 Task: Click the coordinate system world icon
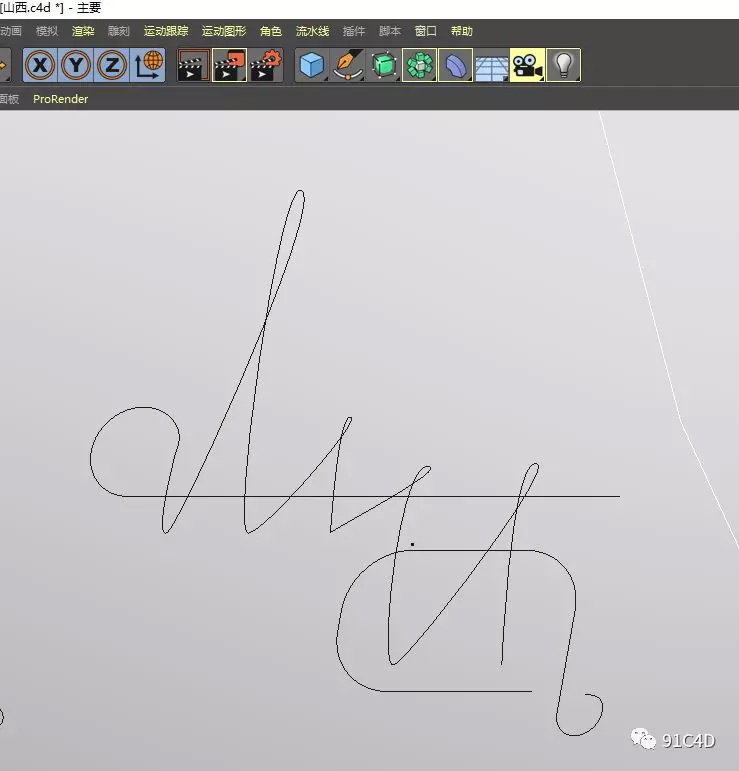click(x=148, y=66)
